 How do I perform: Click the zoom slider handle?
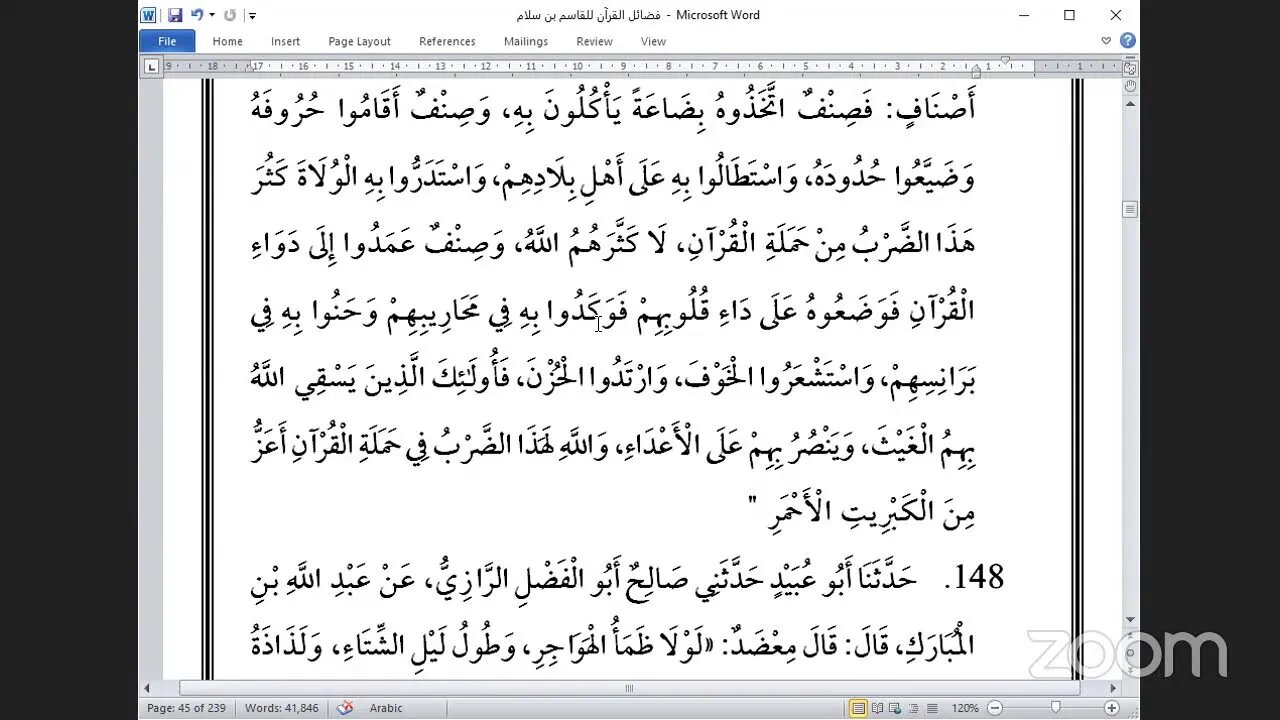click(x=1055, y=708)
